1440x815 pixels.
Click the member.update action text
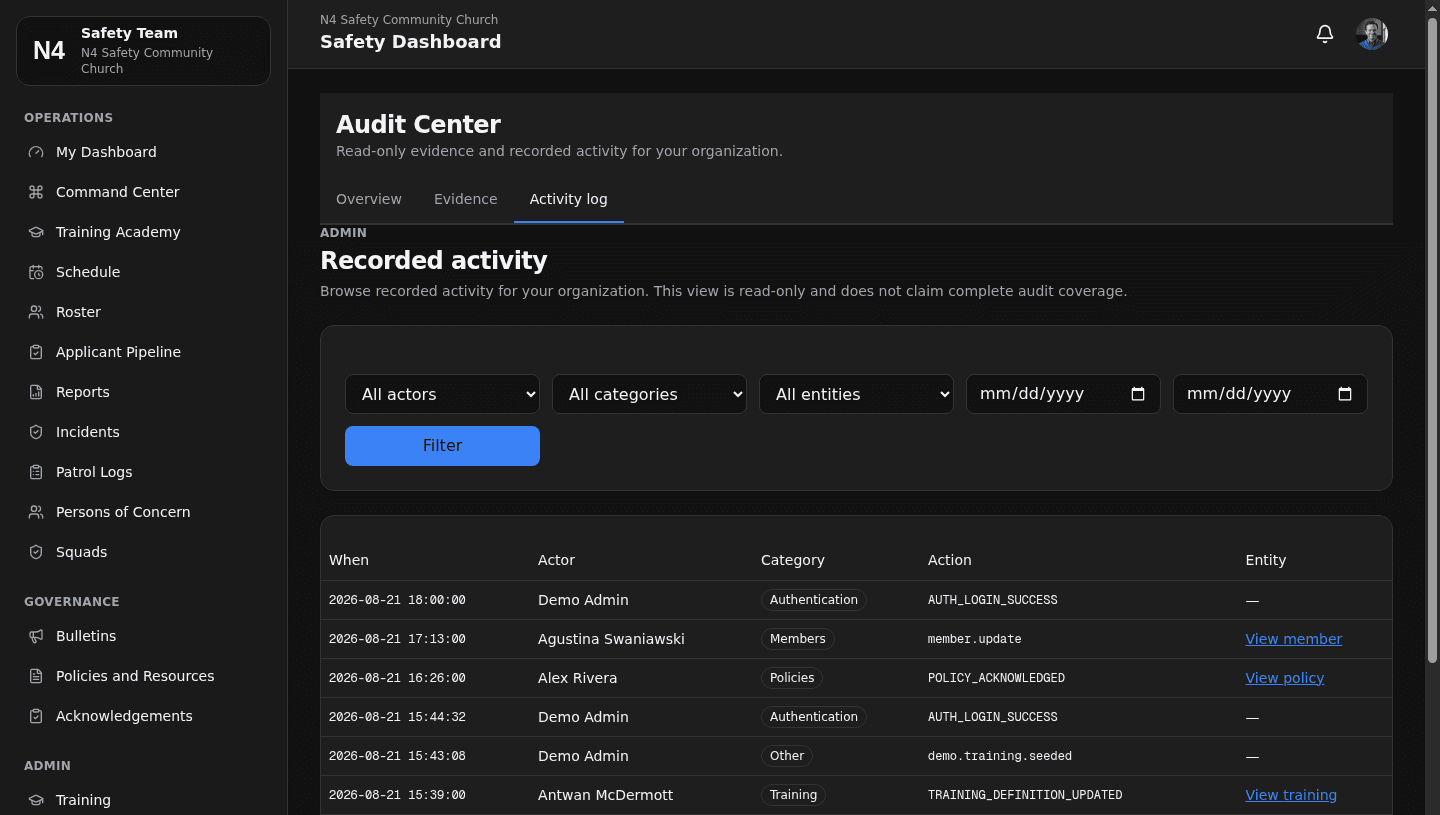point(974,639)
